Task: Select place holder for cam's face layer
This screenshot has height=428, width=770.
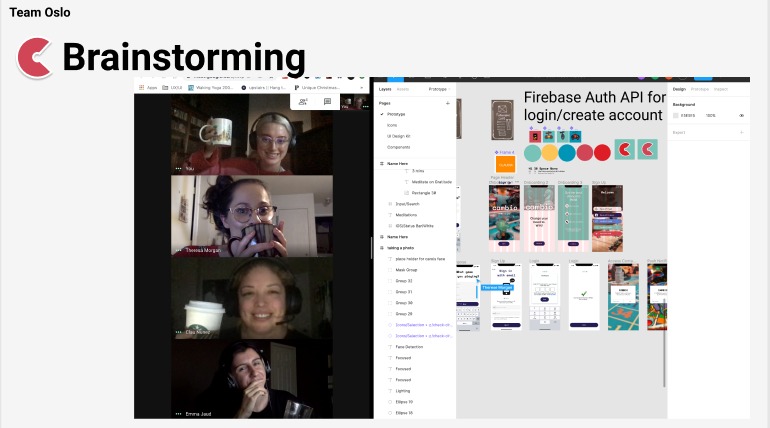Action: 420,259
